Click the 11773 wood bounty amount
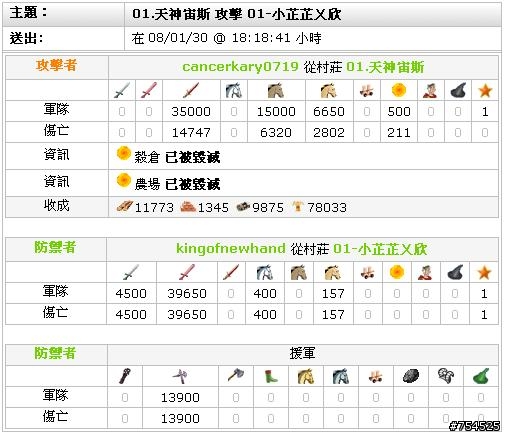The width and height of the screenshot is (505, 434). 154,208
